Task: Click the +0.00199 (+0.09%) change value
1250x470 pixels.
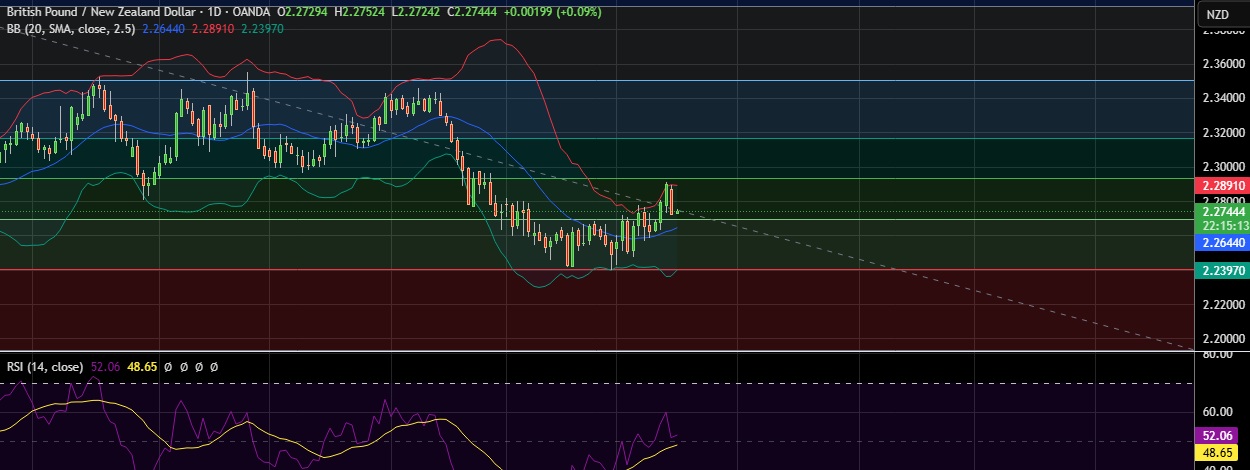Action: (x=553, y=12)
